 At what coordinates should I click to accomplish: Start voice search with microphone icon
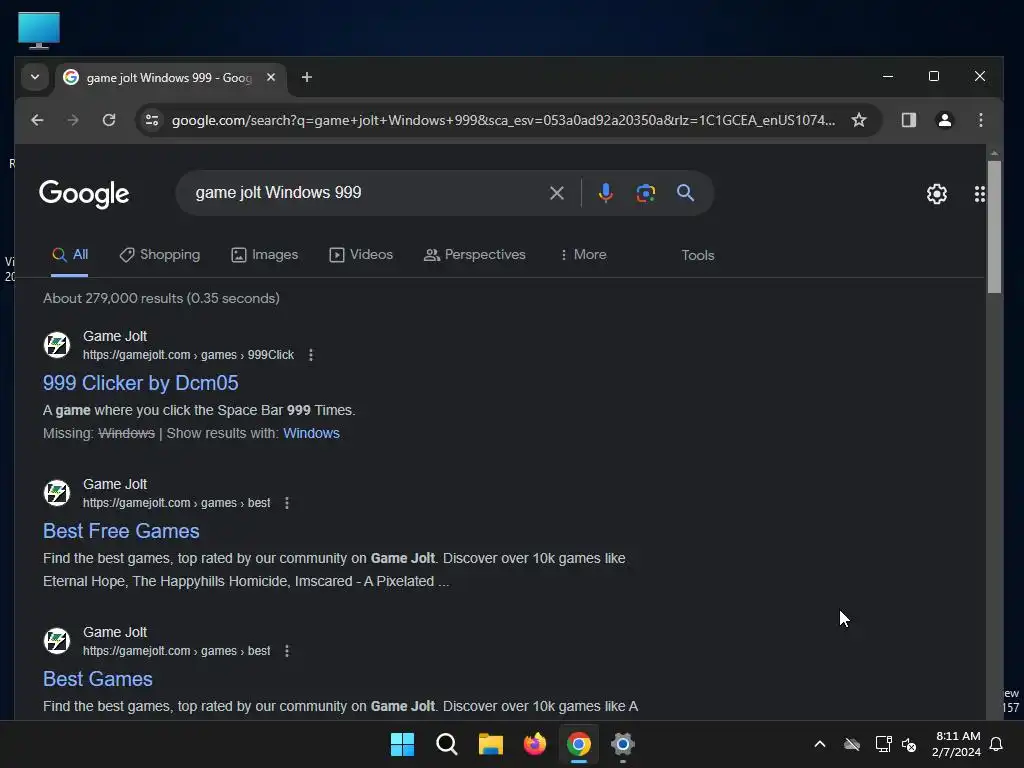click(605, 193)
